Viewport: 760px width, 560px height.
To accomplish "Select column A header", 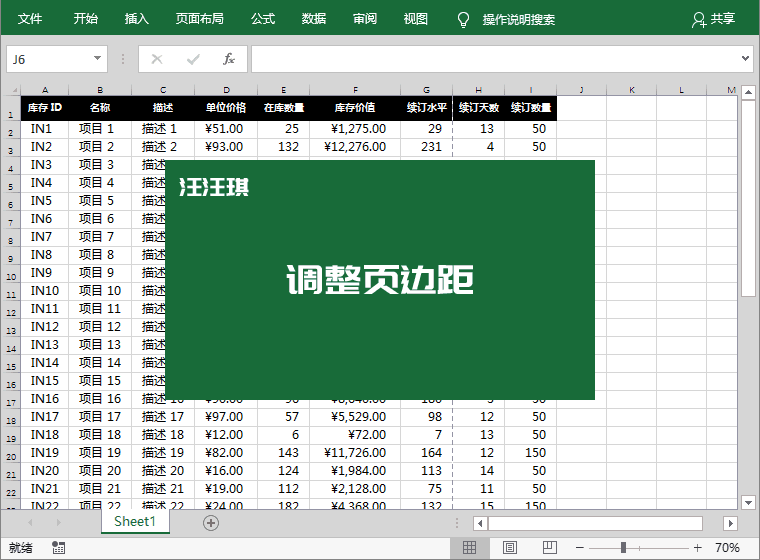I will [45, 90].
